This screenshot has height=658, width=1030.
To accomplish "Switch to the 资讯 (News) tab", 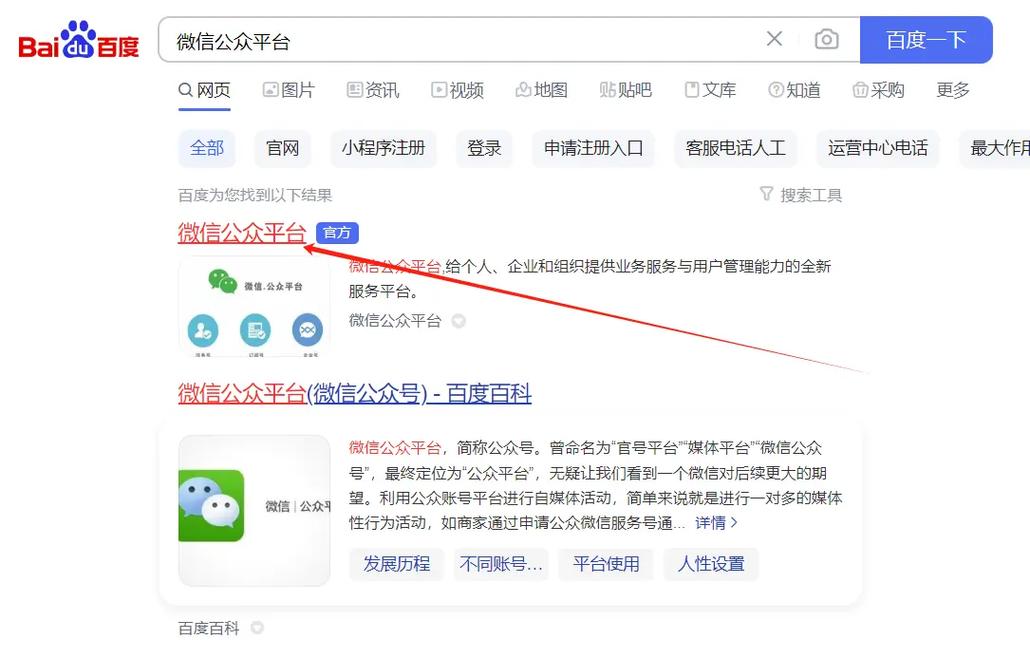I will [372, 89].
